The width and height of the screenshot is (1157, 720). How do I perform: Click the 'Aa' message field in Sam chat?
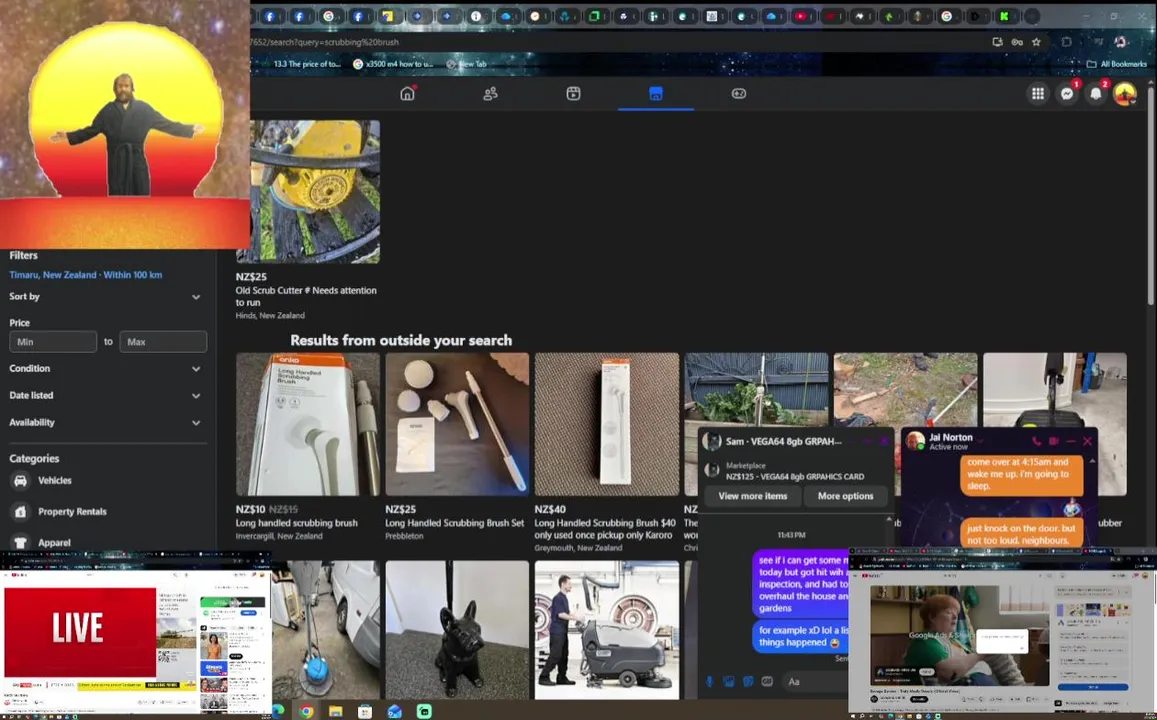pyautogui.click(x=815, y=682)
